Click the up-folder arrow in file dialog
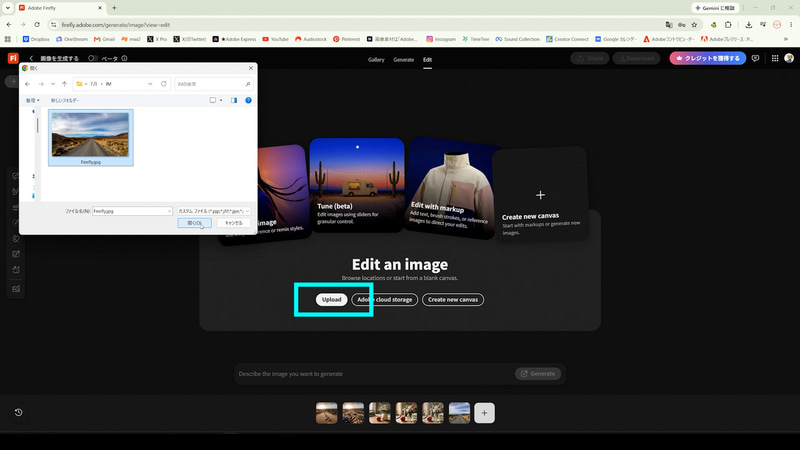This screenshot has height=450, width=800. click(64, 84)
